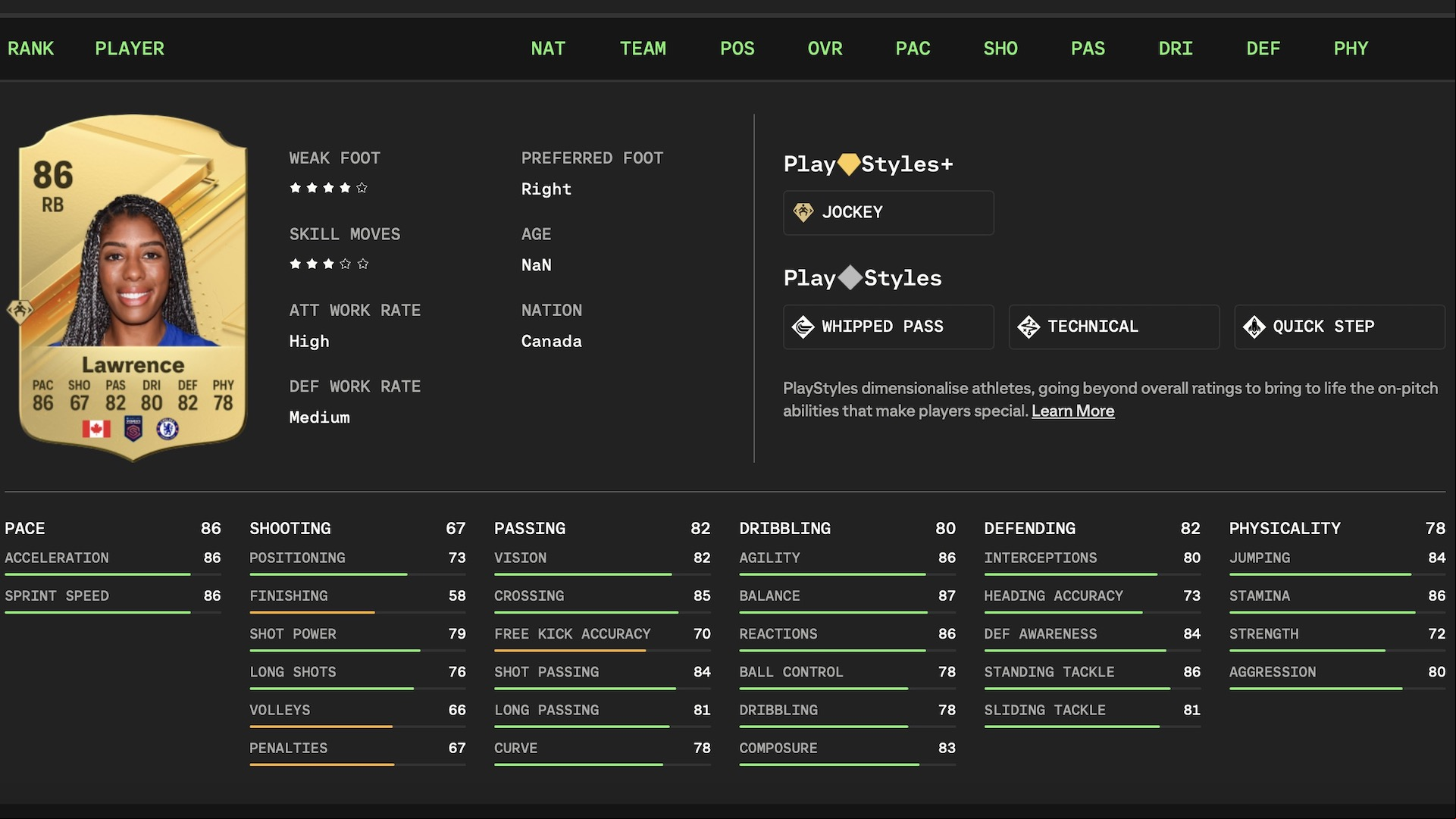This screenshot has width=1456, height=819.
Task: Click the Nation value Canada
Action: coord(552,341)
